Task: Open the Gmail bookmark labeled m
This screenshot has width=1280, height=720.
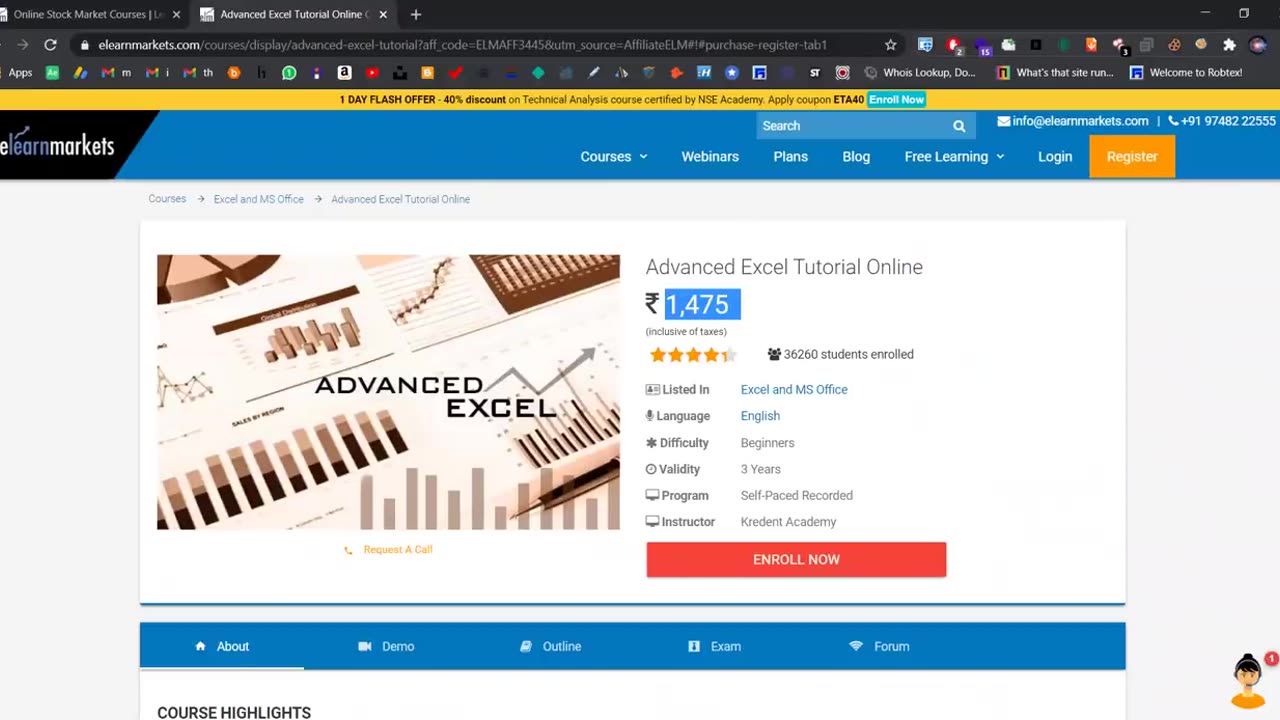Action: pyautogui.click(x=116, y=73)
